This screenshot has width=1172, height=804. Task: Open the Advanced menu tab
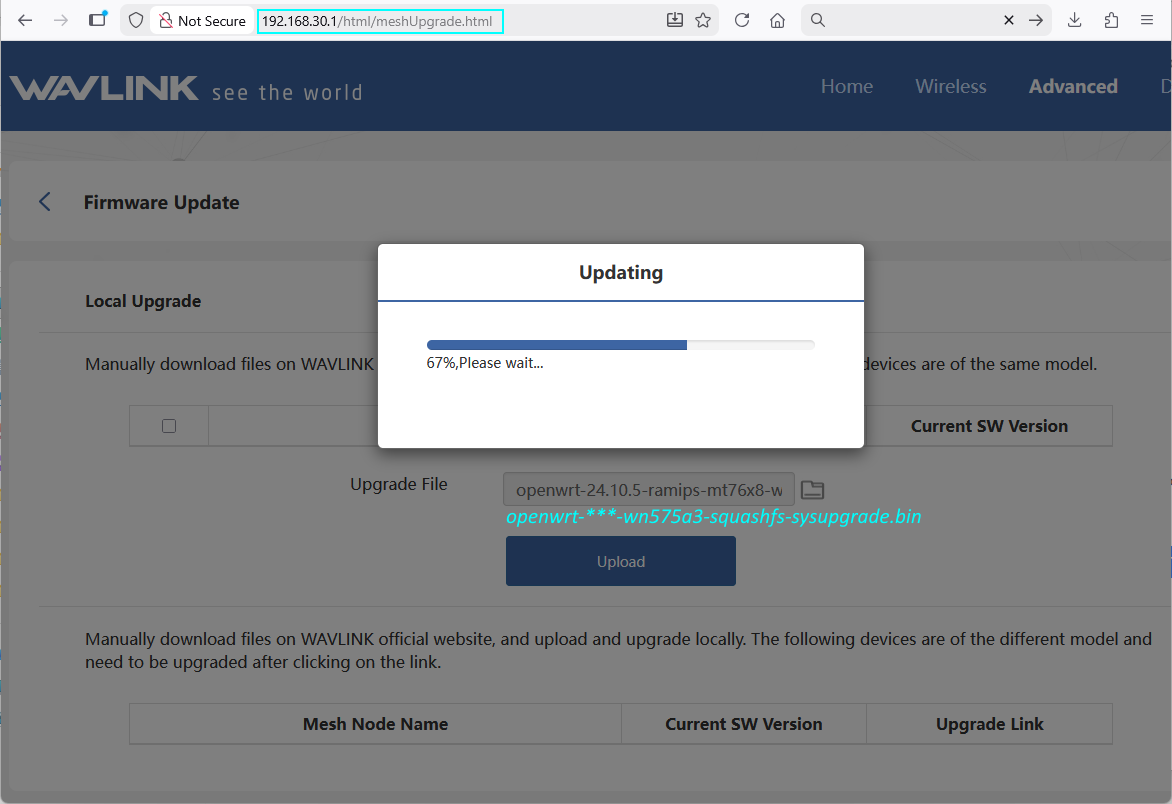[x=1073, y=87]
